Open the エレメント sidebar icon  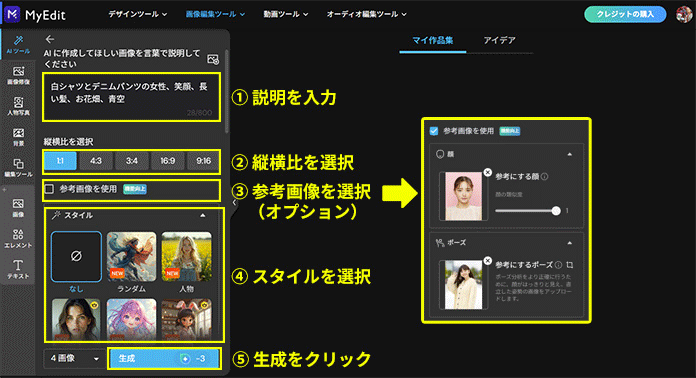point(18,239)
